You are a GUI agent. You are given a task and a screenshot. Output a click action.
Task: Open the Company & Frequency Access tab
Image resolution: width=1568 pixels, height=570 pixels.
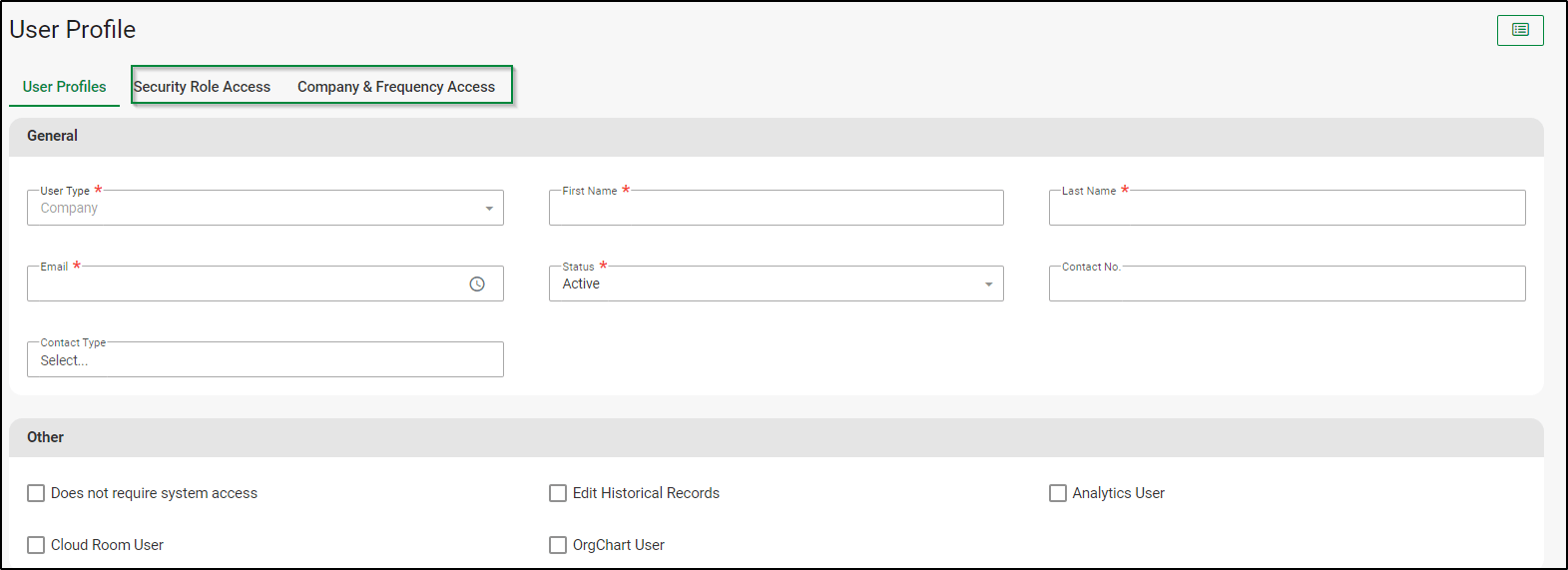(x=396, y=87)
